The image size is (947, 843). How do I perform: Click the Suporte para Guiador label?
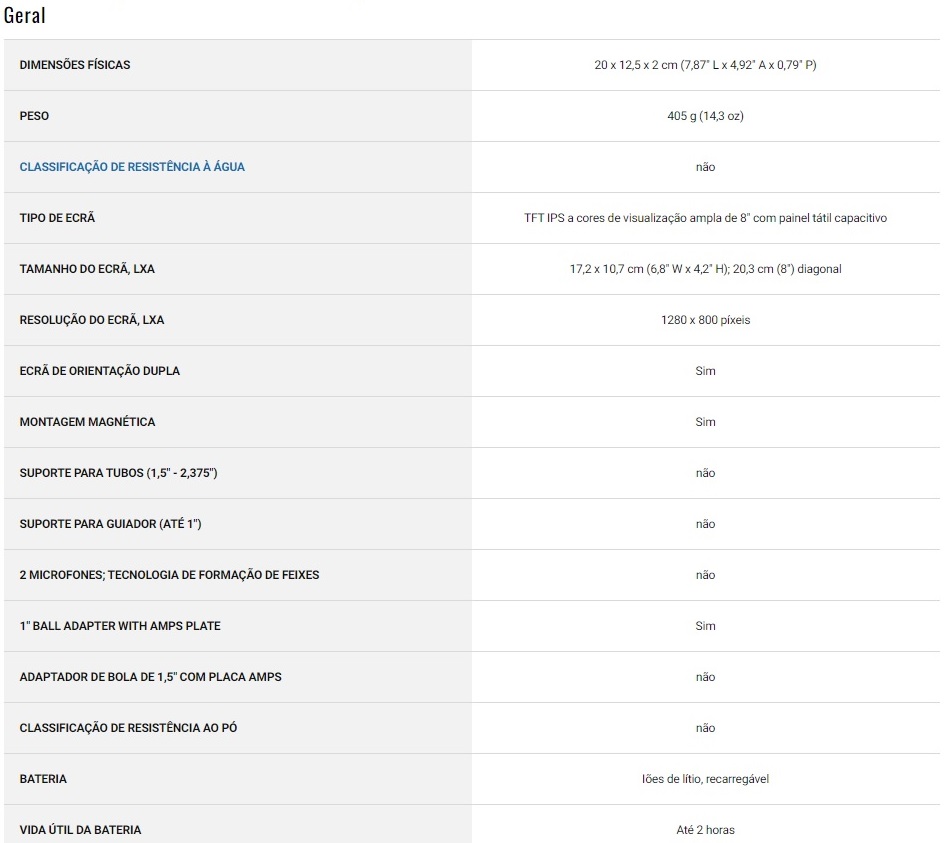[111, 524]
